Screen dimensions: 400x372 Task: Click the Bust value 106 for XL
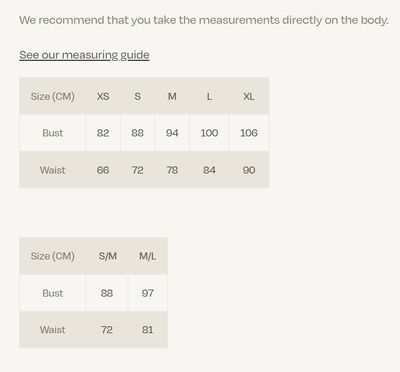(249, 133)
